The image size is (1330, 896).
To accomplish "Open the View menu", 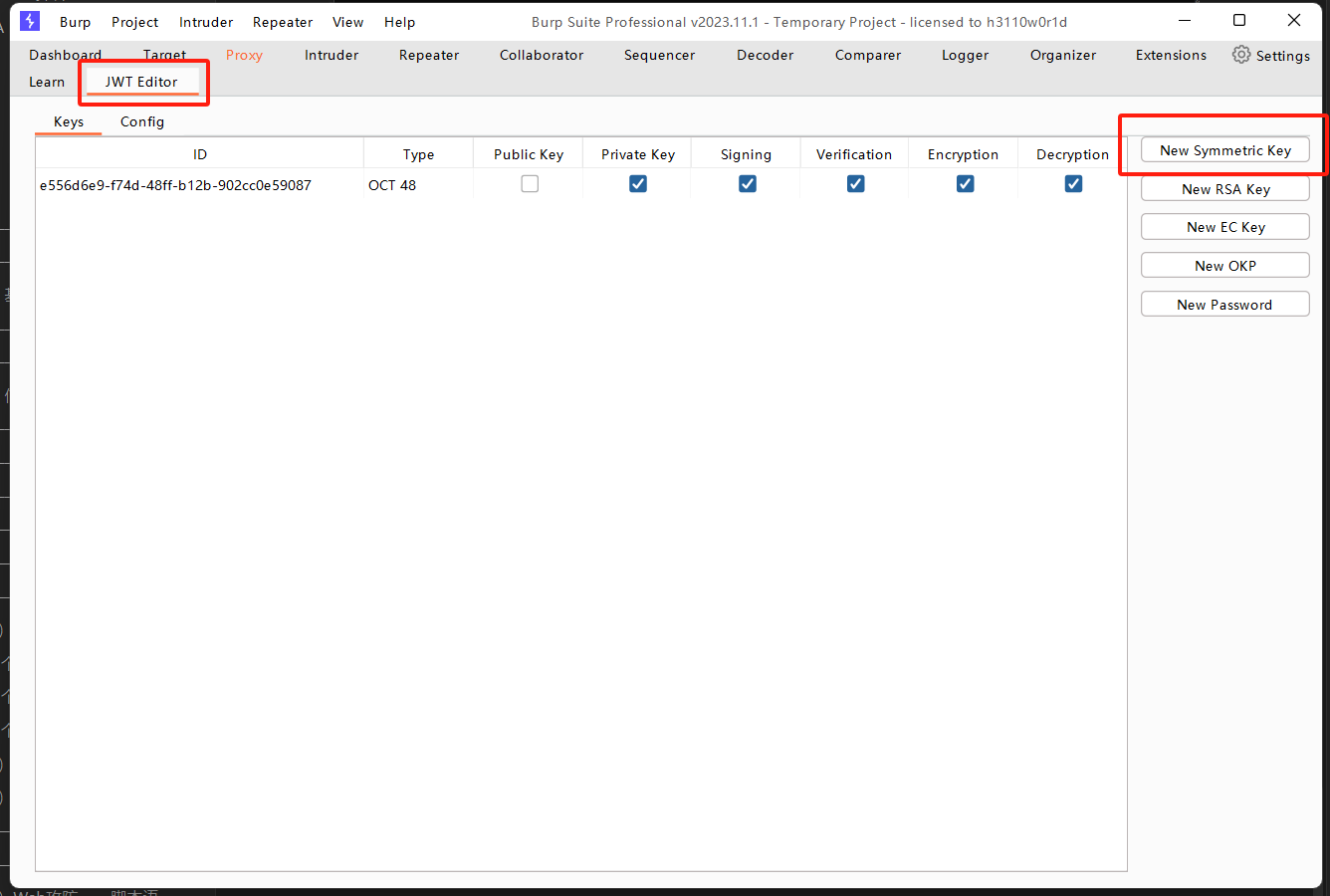I will coord(348,22).
